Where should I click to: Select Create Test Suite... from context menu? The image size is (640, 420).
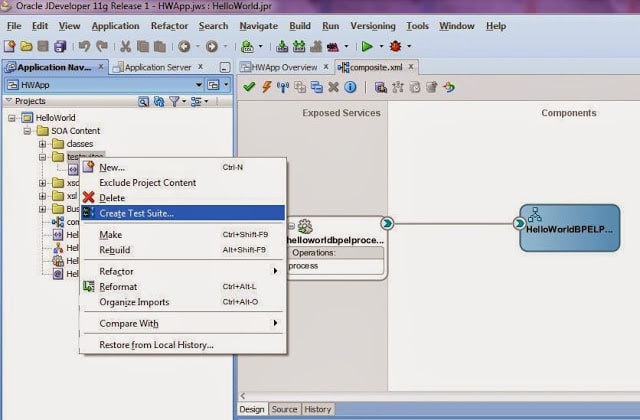183,213
